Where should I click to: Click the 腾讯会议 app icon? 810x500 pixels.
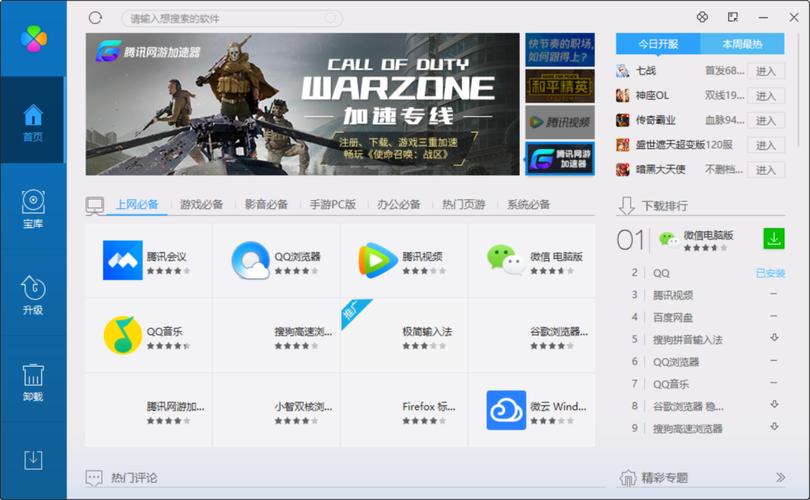coord(123,261)
